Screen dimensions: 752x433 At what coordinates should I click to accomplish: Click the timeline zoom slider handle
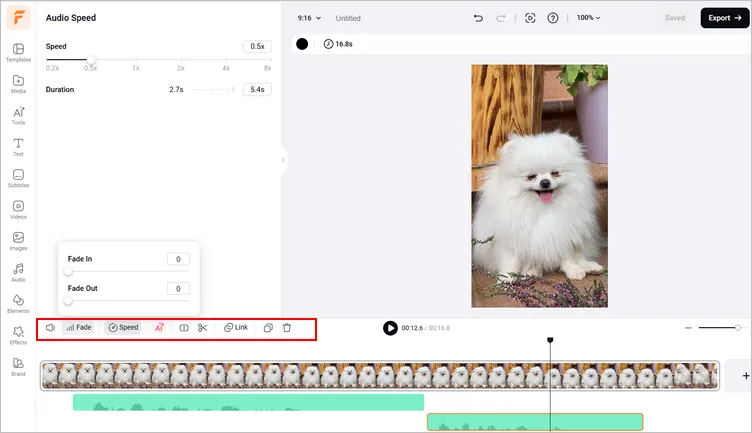[x=738, y=328]
